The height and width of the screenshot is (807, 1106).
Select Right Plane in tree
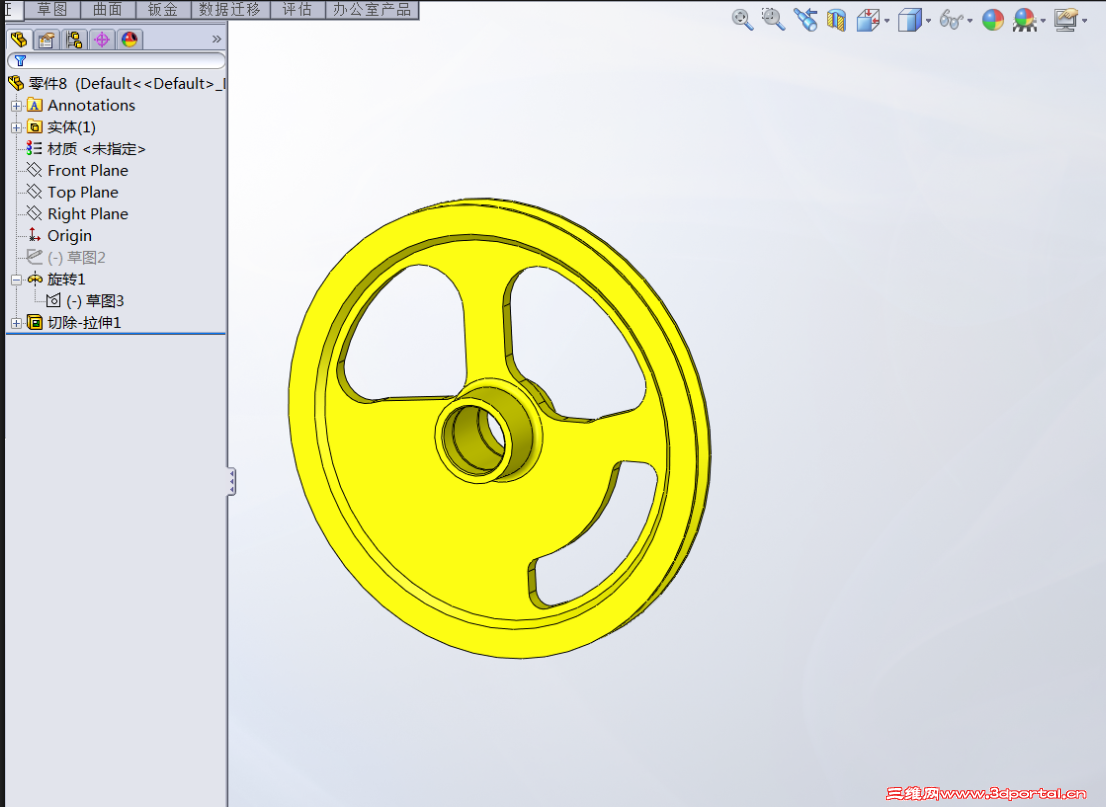87,214
